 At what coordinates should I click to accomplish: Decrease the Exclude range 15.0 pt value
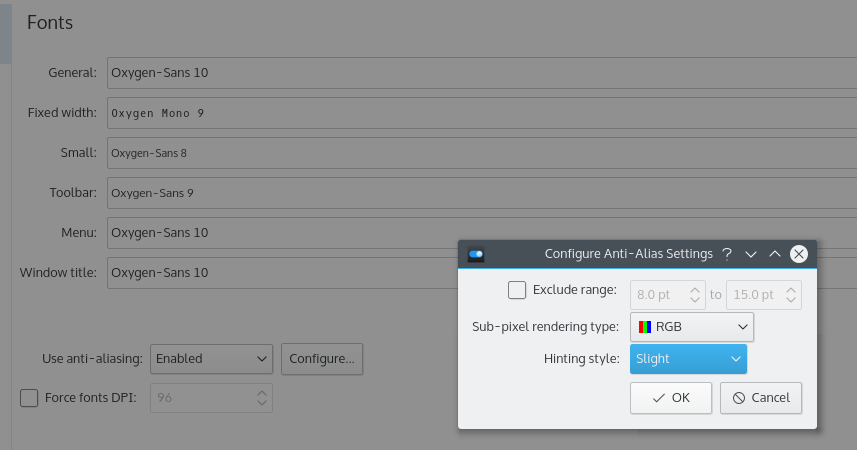tap(790, 300)
